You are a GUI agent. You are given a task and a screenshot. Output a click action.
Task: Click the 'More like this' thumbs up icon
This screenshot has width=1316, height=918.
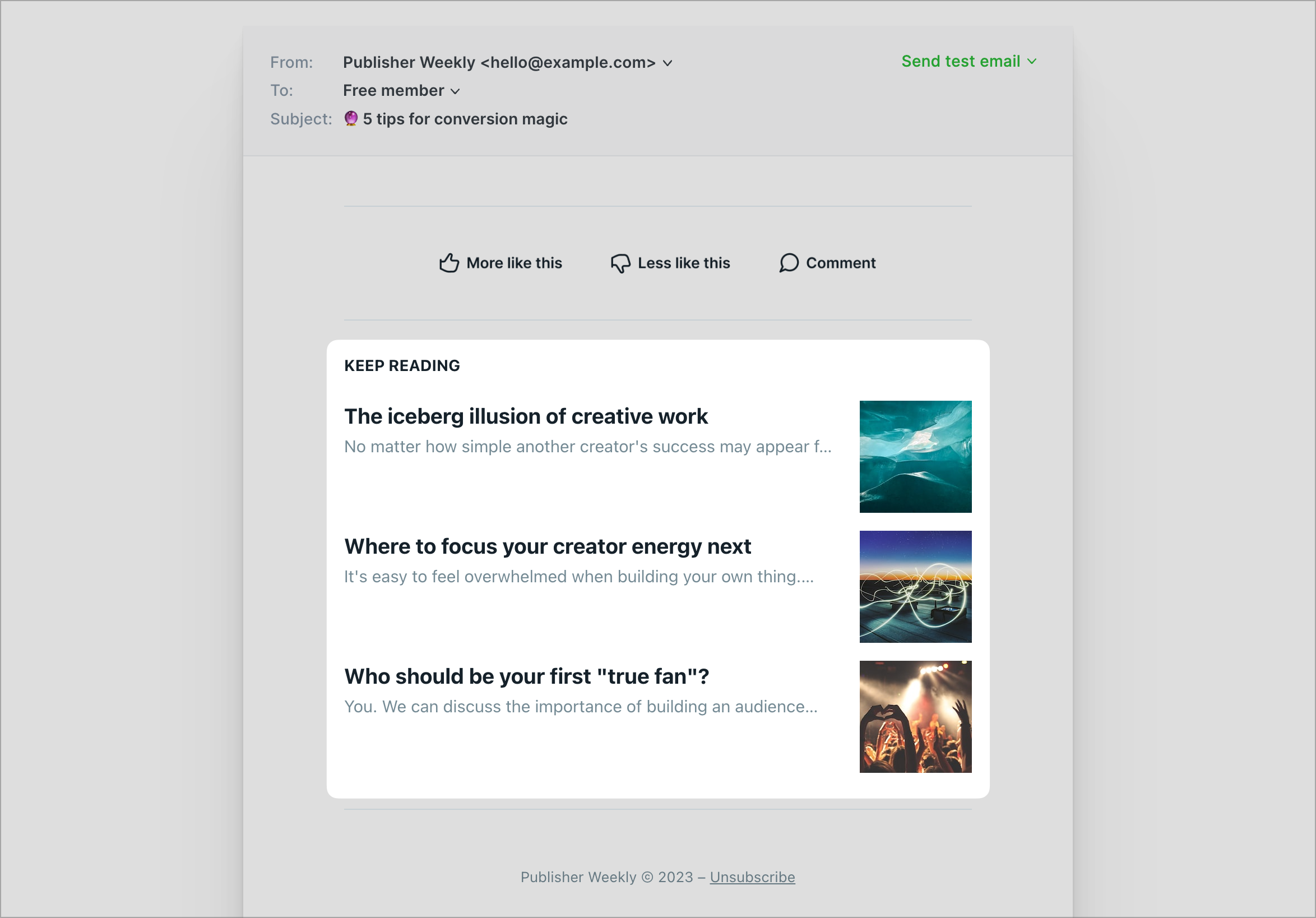[x=453, y=262]
